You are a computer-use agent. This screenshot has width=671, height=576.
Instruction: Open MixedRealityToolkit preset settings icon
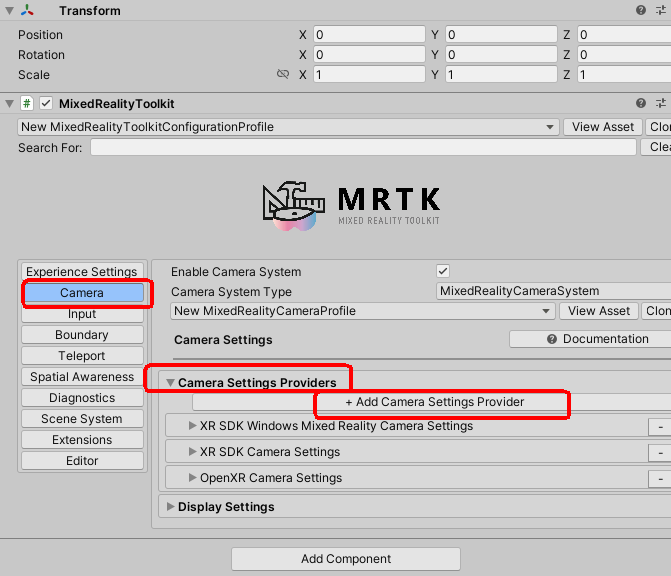(661, 103)
